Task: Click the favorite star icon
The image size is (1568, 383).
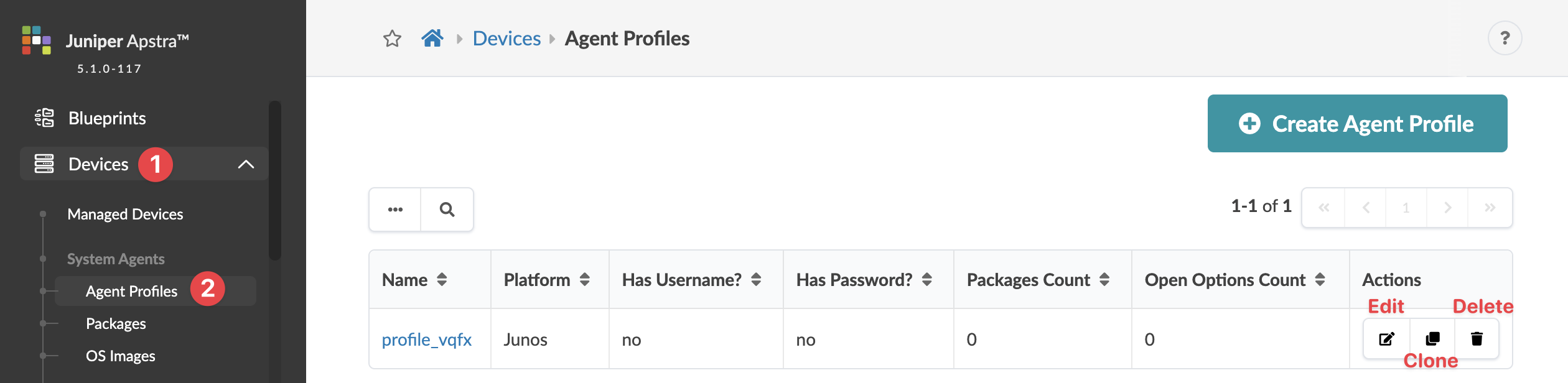Action: (392, 39)
